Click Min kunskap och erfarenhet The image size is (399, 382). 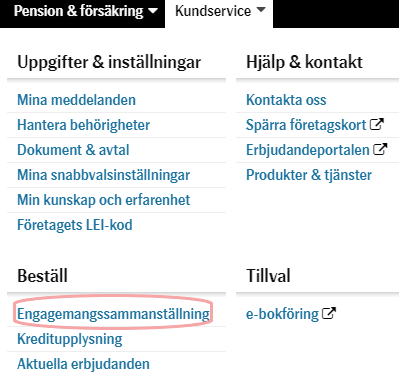103,200
